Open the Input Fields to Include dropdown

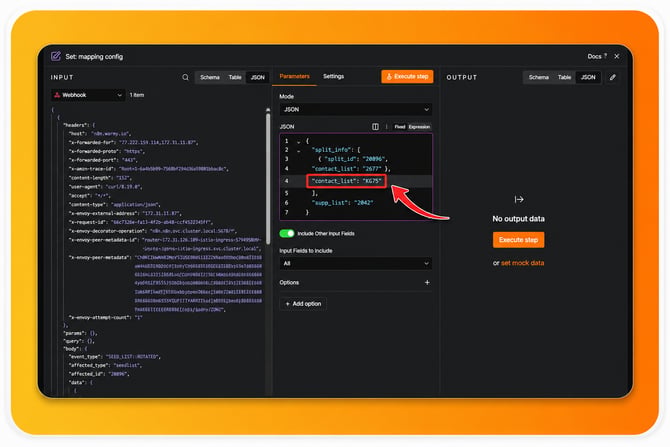click(356, 263)
